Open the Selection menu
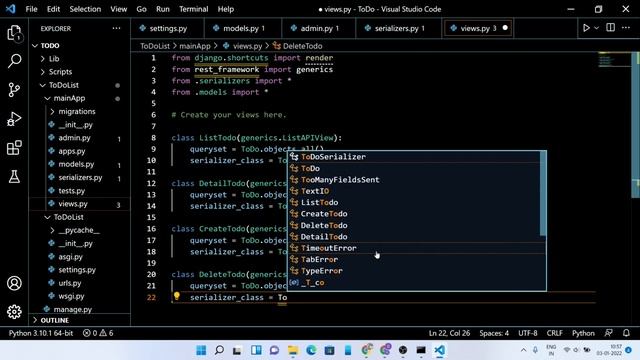 click(85, 9)
